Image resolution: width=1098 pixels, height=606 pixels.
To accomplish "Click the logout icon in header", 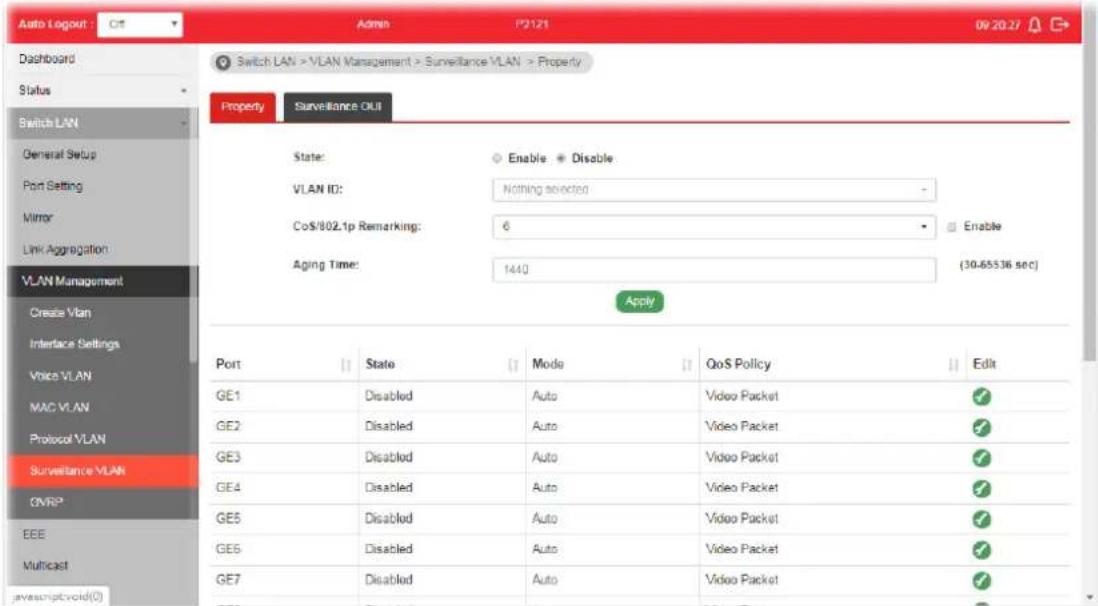I will (1059, 25).
